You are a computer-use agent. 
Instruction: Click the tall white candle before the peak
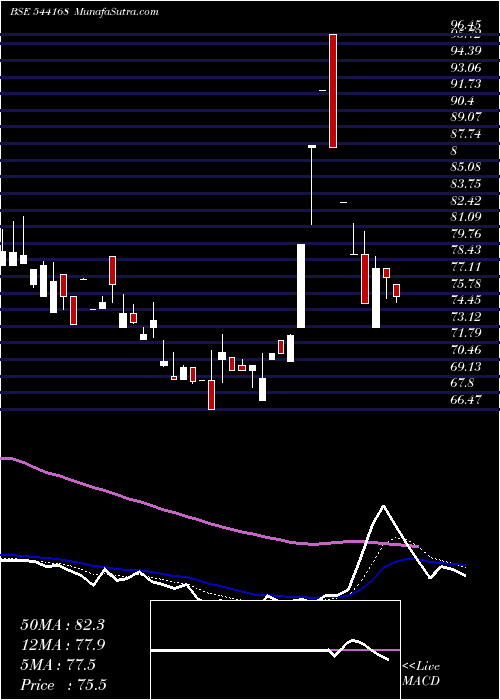coord(301,286)
